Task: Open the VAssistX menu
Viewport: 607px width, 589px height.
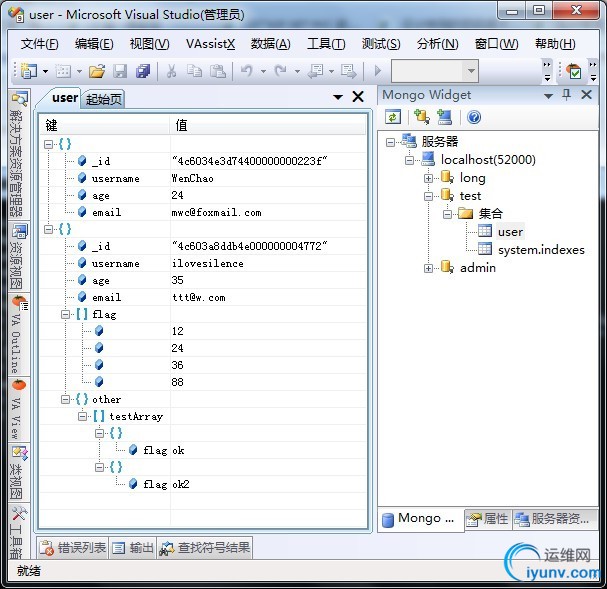Action: tap(210, 44)
